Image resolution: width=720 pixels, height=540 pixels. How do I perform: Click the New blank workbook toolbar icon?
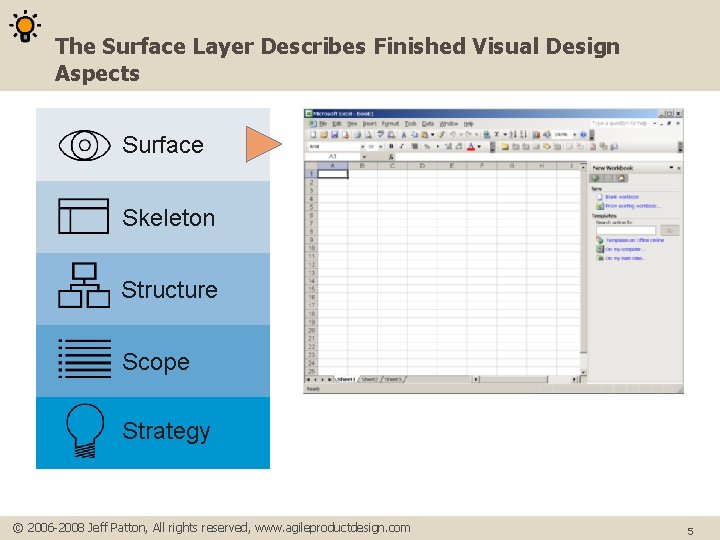point(313,135)
